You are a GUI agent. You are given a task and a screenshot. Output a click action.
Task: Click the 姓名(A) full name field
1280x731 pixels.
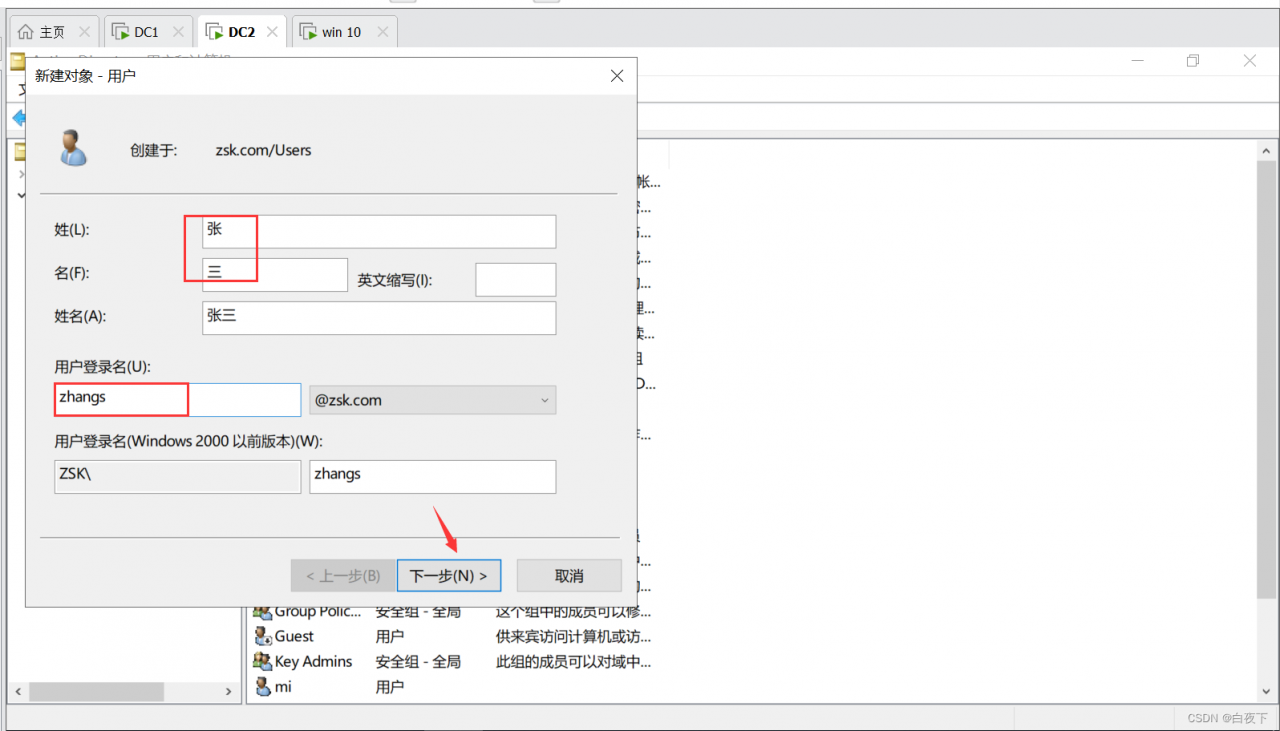point(379,318)
